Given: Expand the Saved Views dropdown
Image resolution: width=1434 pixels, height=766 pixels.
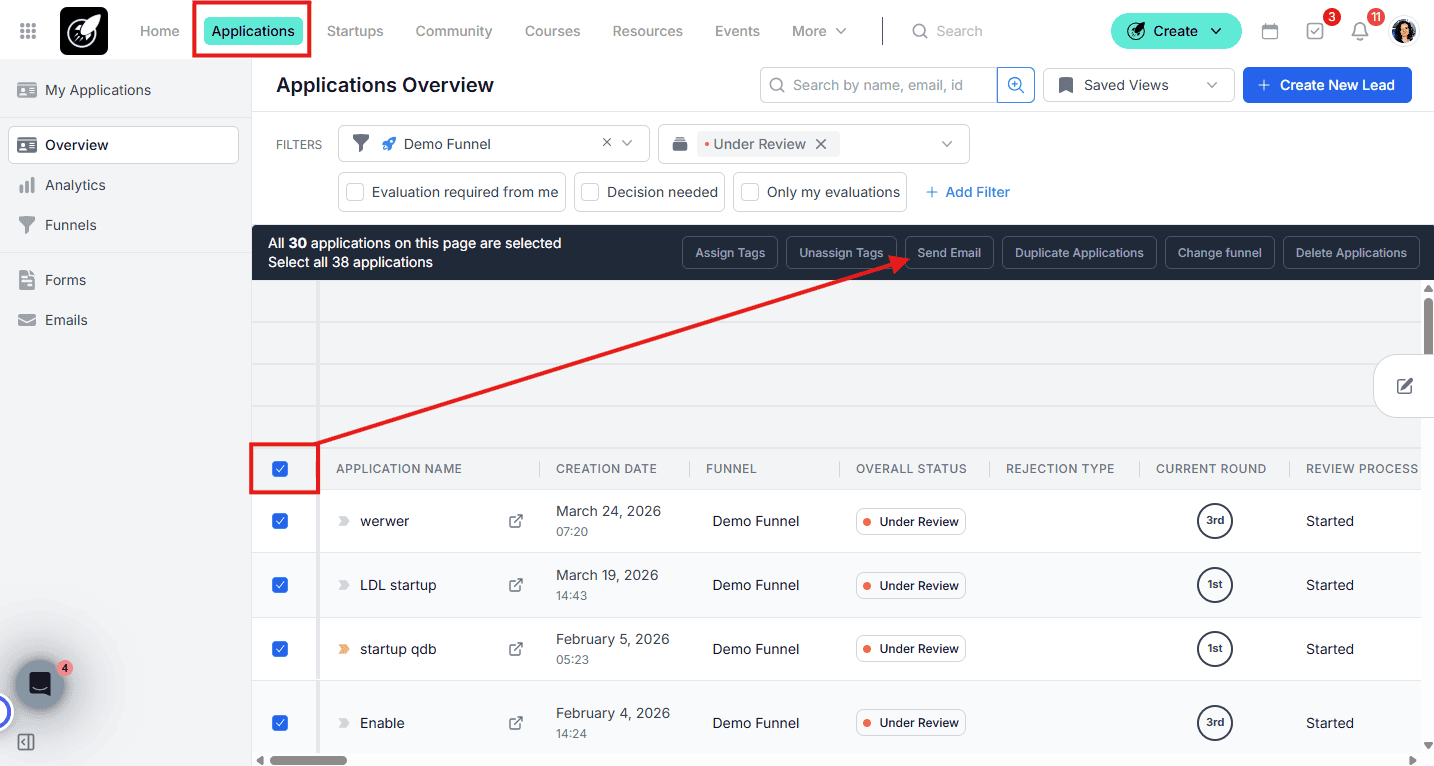Looking at the screenshot, I should (1138, 85).
